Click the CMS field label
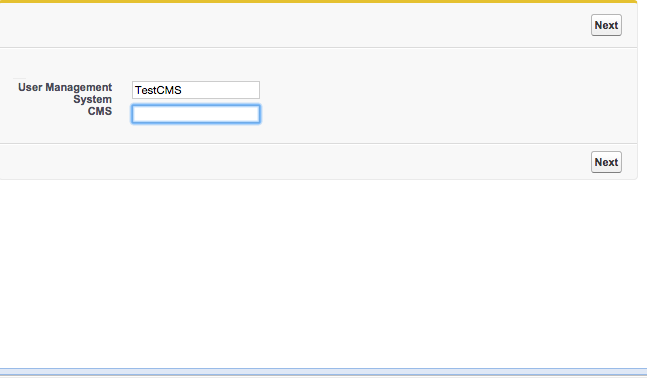Image resolution: width=647 pixels, height=378 pixels. [x=100, y=111]
